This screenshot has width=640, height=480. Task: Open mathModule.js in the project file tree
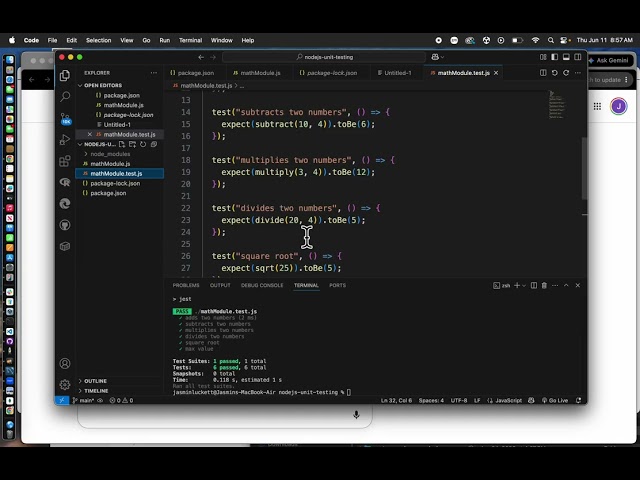click(110, 164)
